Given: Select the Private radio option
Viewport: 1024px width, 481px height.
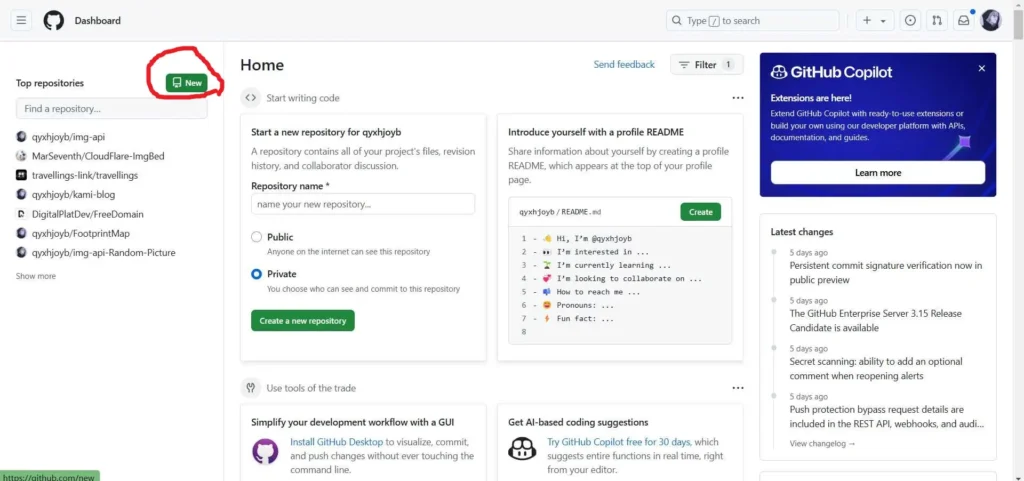Looking at the screenshot, I should tap(257, 273).
